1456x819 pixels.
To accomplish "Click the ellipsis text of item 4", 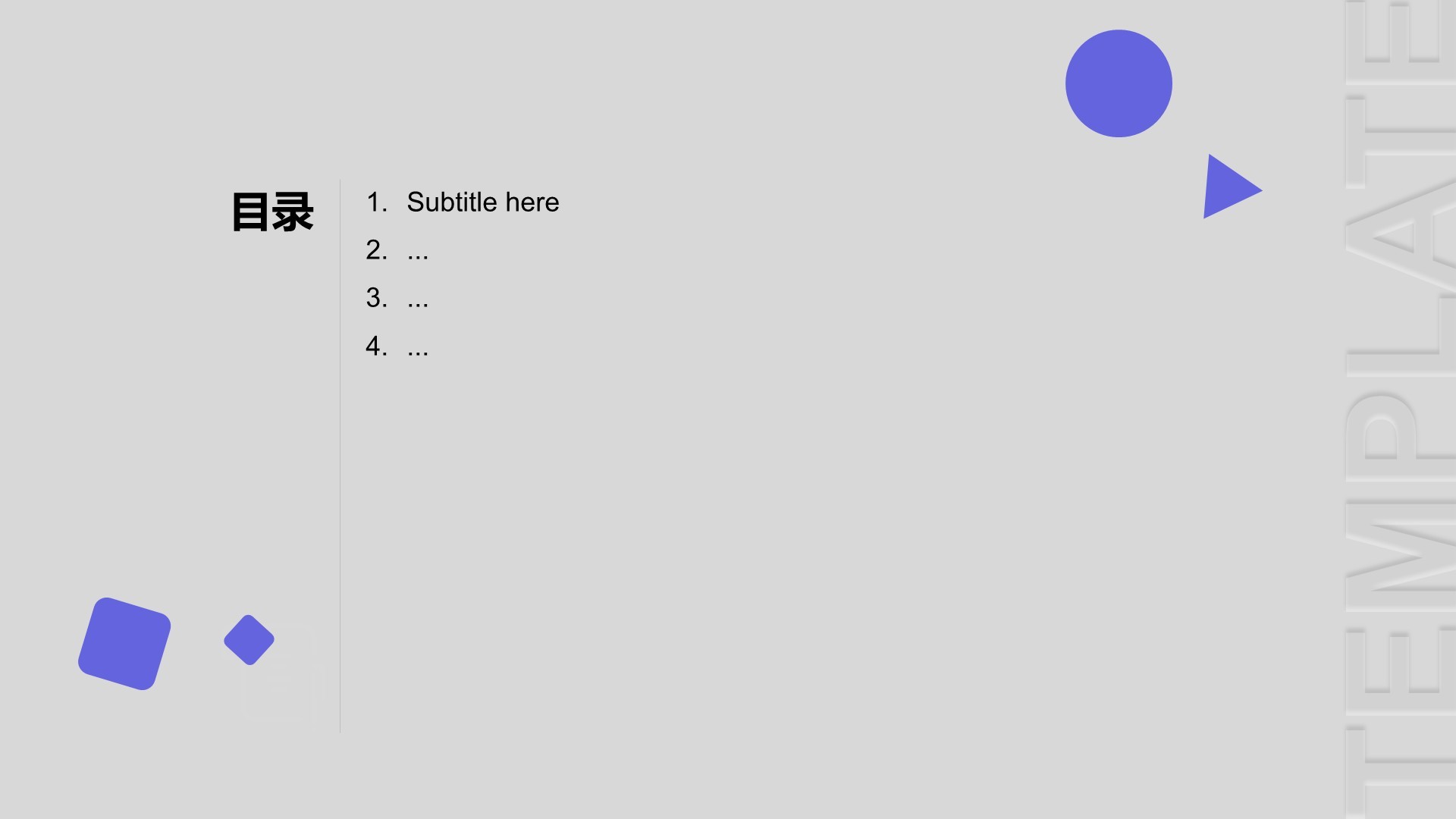I will coord(418,350).
